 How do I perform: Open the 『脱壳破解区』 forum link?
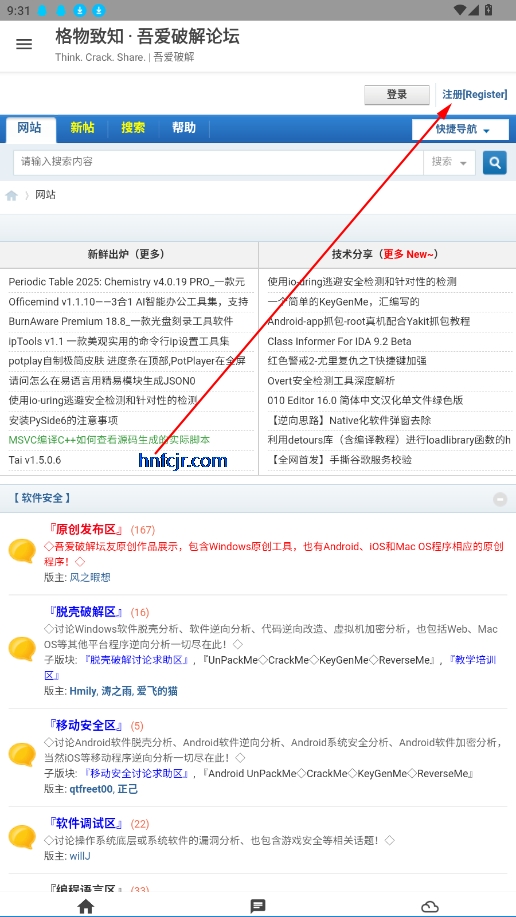[86, 612]
